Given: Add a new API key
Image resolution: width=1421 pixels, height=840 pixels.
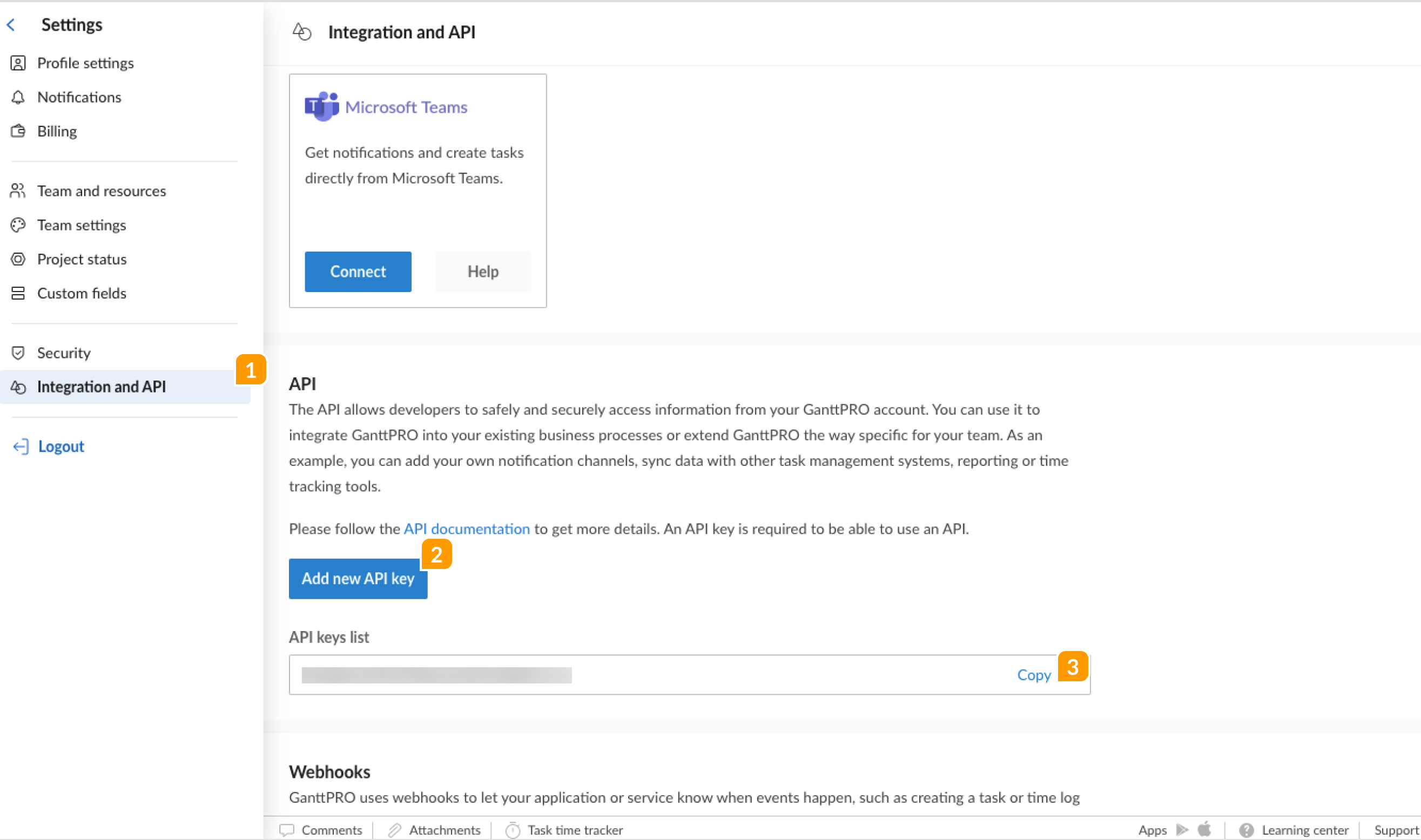Looking at the screenshot, I should pos(358,579).
